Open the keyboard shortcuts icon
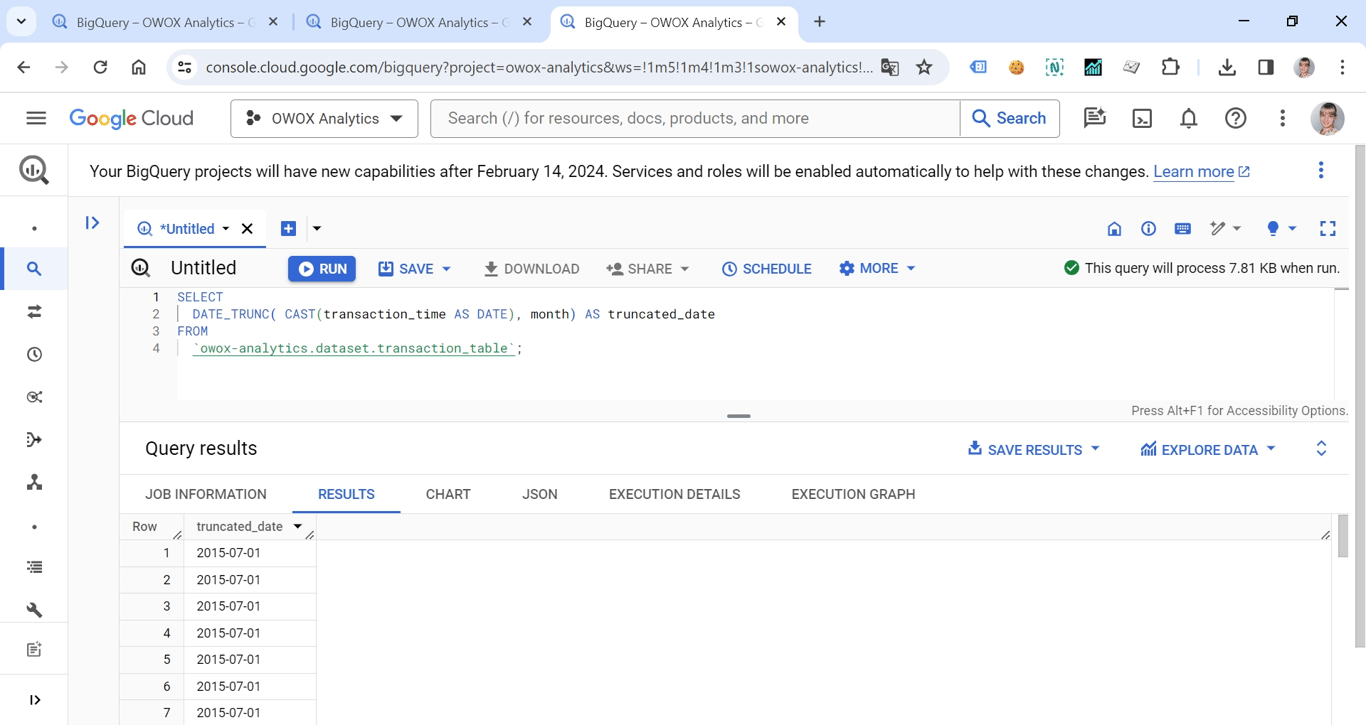The height and width of the screenshot is (725, 1366). tap(1183, 229)
